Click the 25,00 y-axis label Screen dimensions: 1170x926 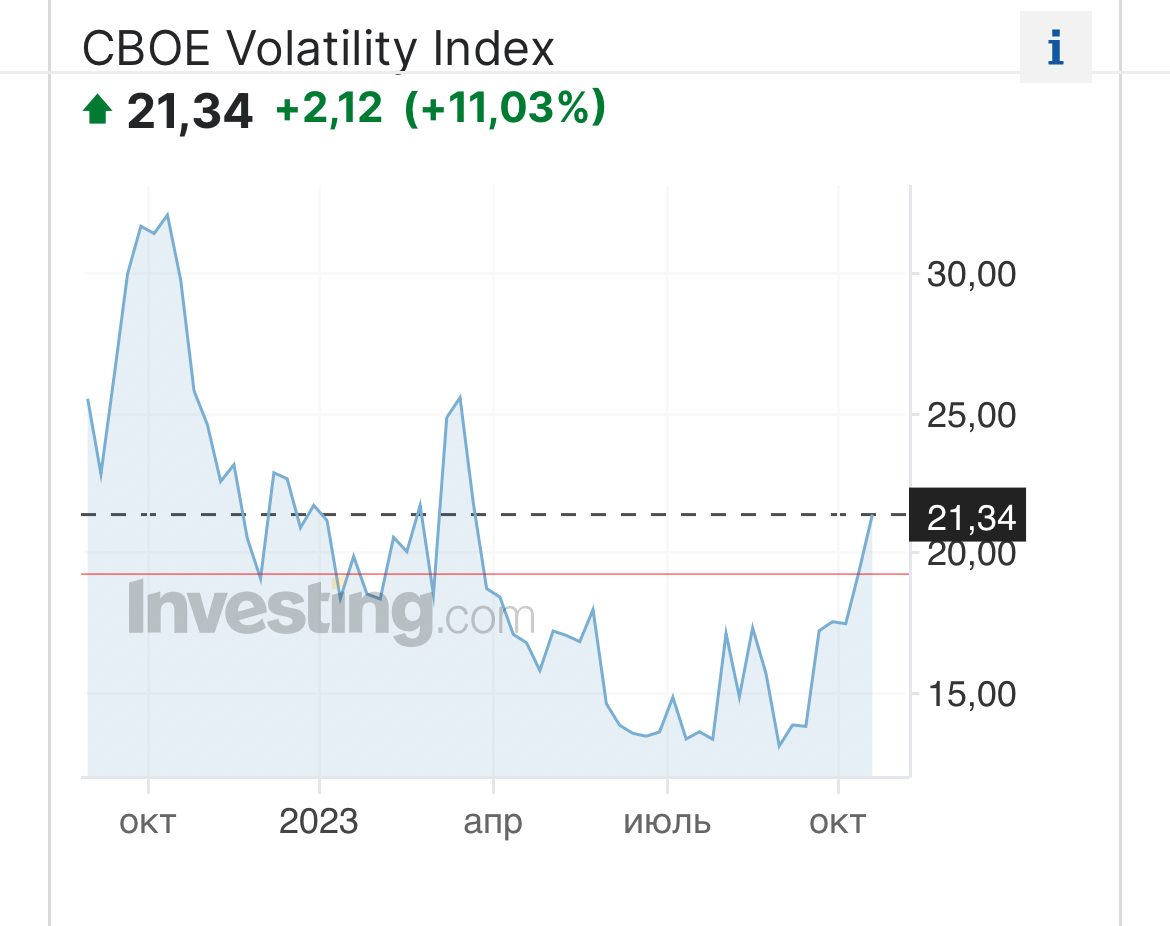click(971, 414)
